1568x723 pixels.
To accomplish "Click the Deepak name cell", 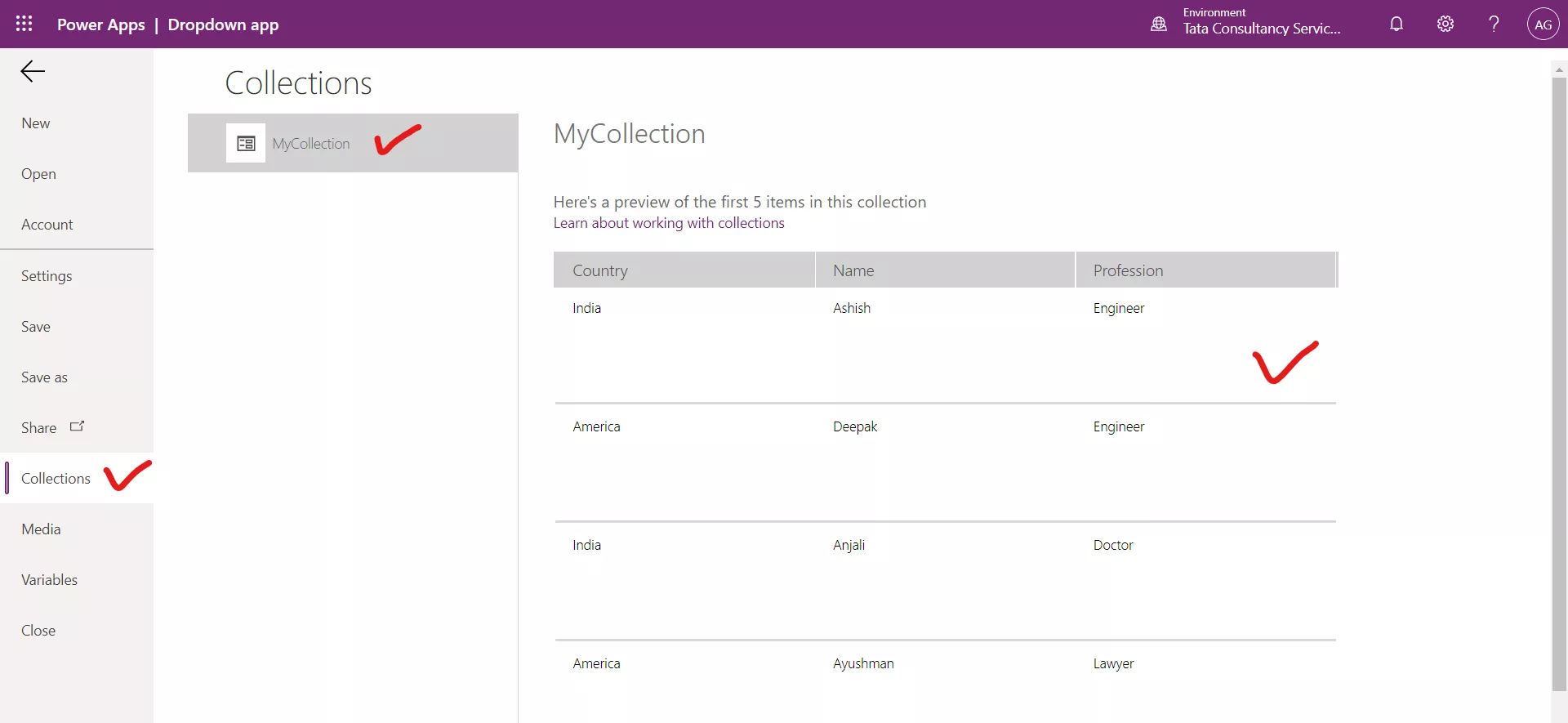I will click(x=855, y=426).
